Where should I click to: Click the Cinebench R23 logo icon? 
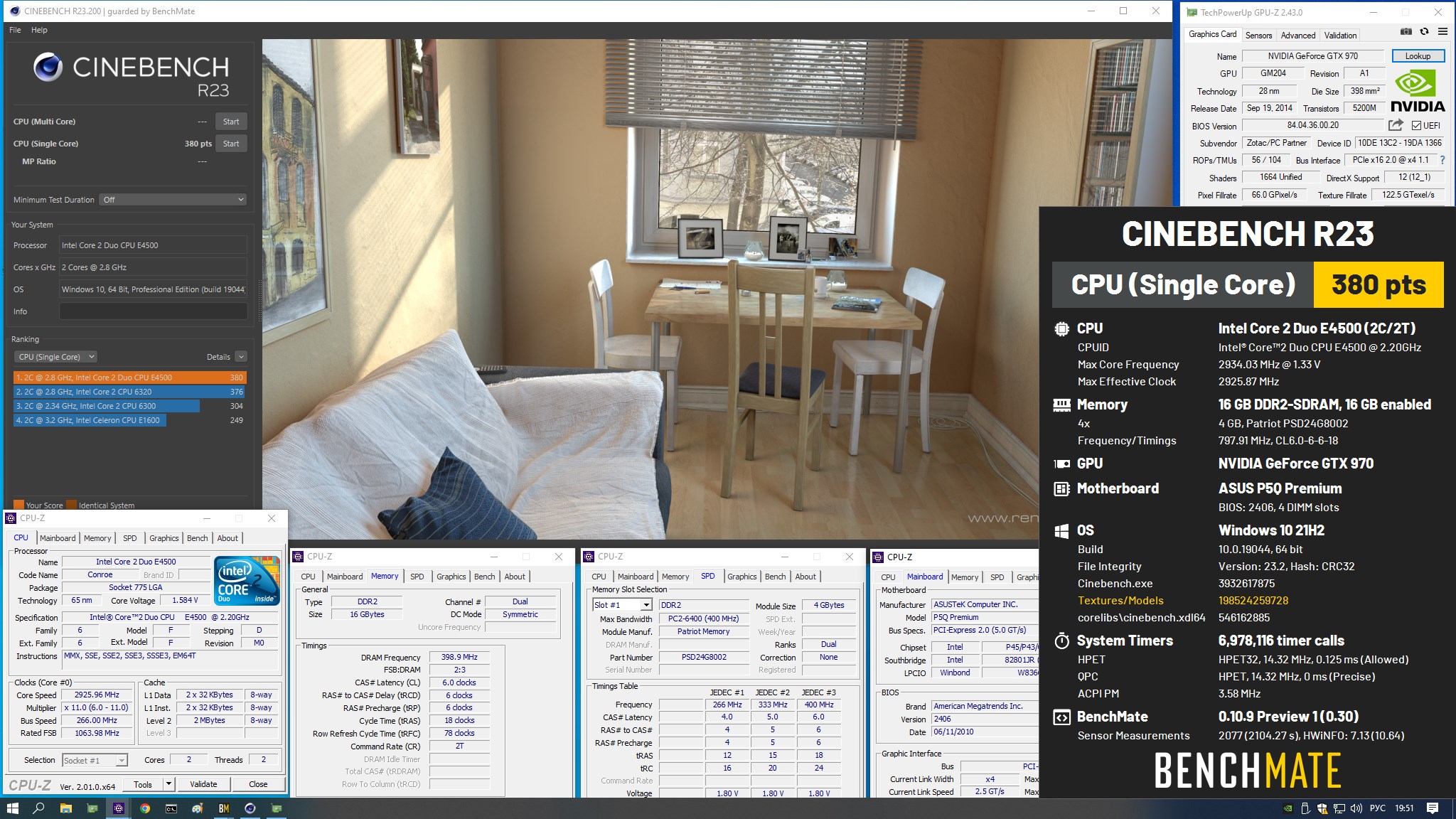tap(48, 68)
